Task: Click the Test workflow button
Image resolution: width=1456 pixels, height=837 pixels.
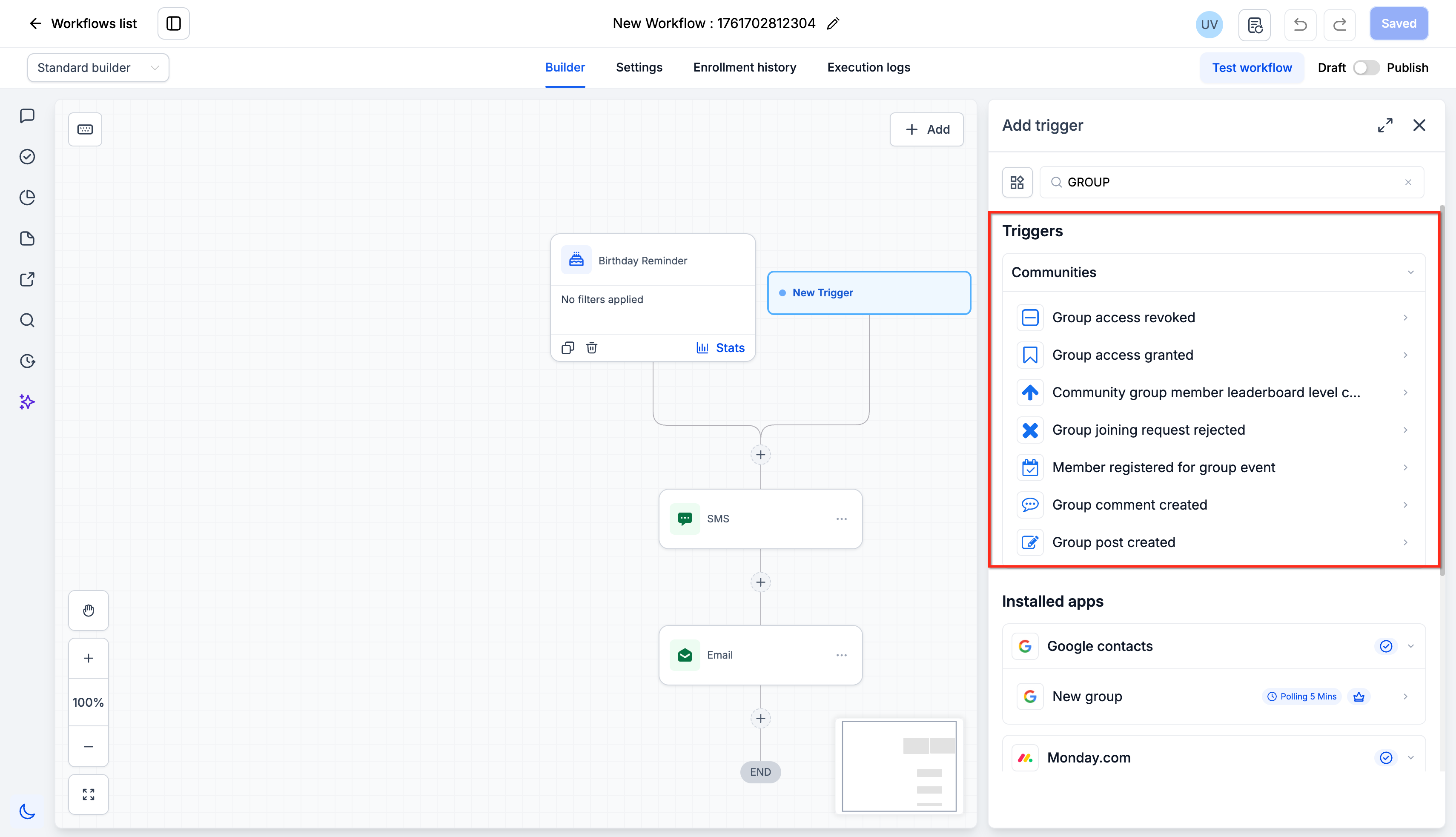Action: (x=1252, y=68)
